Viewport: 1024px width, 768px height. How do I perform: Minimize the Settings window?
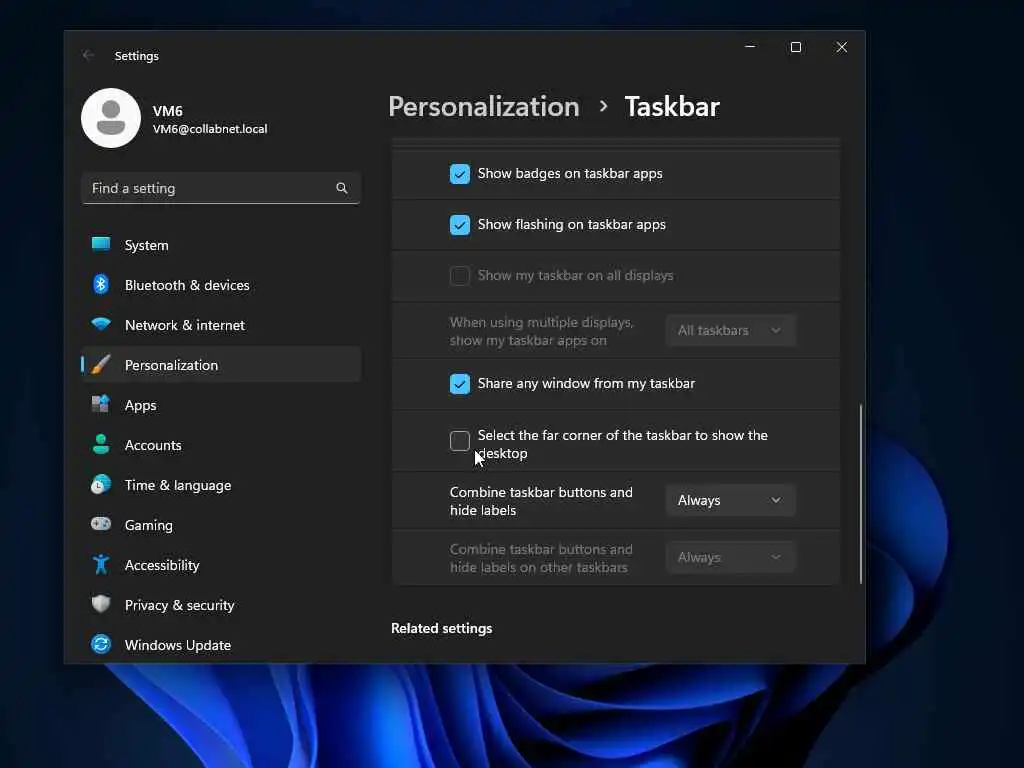point(750,47)
